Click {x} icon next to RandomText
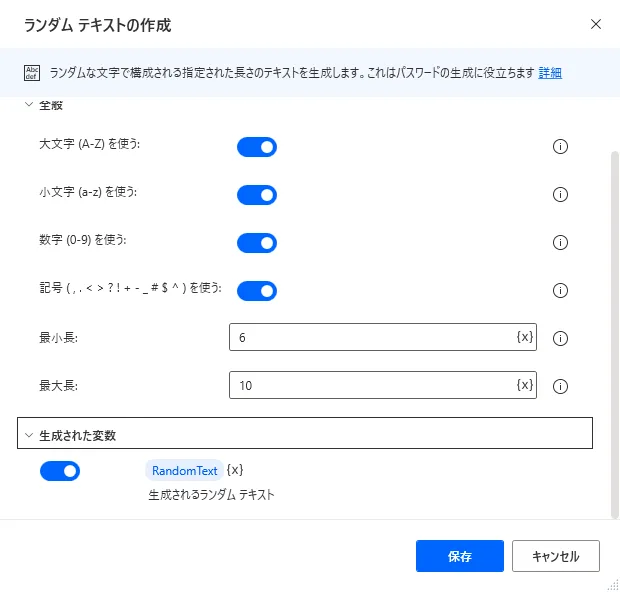Viewport: 620px width, 592px height. [x=235, y=470]
